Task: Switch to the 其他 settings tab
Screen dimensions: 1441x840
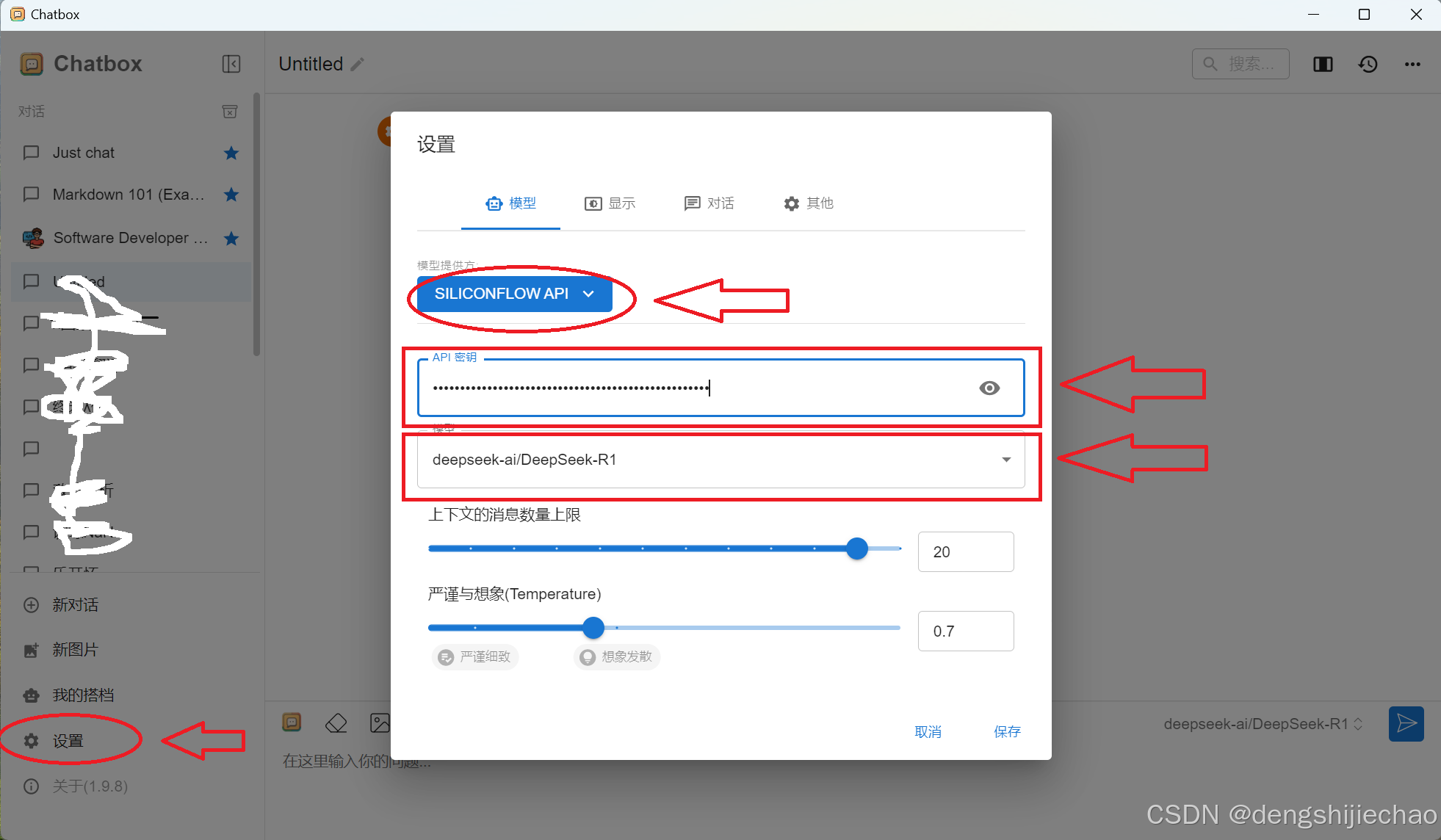Action: [x=809, y=203]
